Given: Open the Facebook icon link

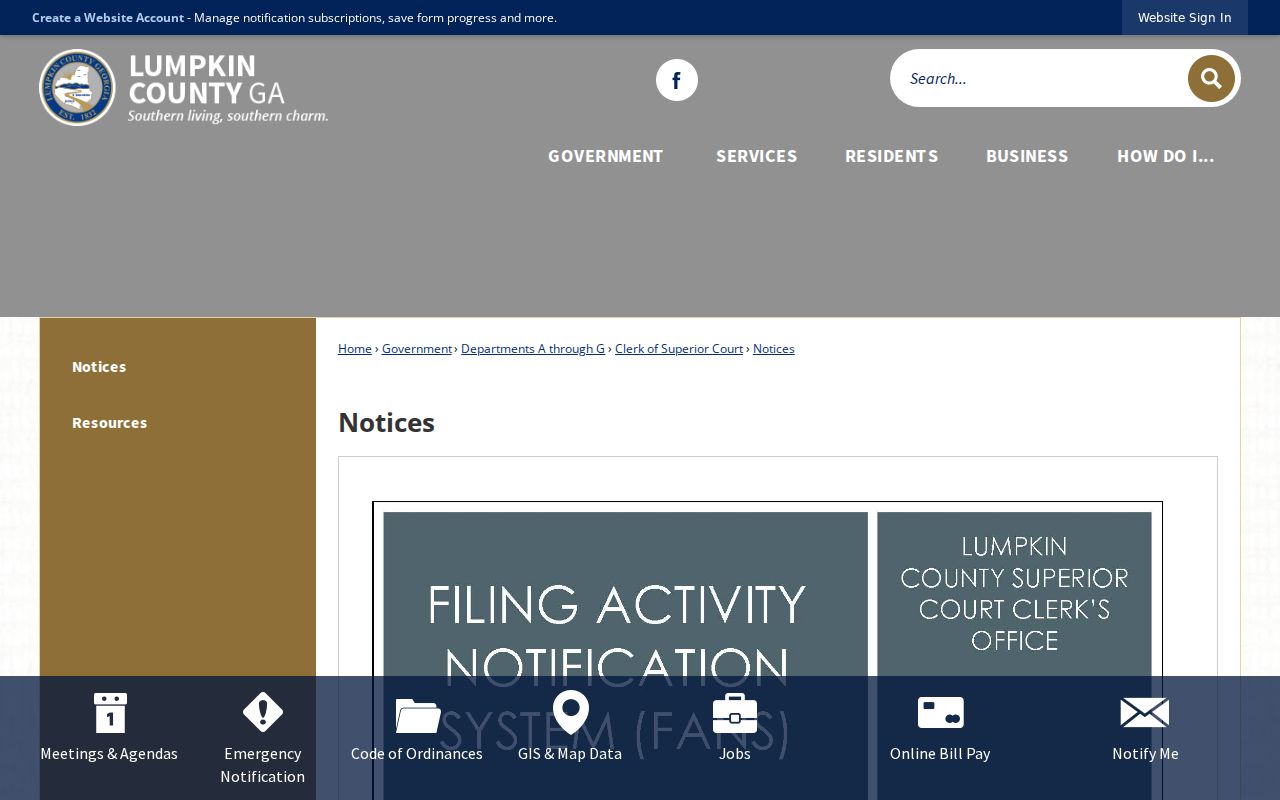Looking at the screenshot, I should (677, 80).
